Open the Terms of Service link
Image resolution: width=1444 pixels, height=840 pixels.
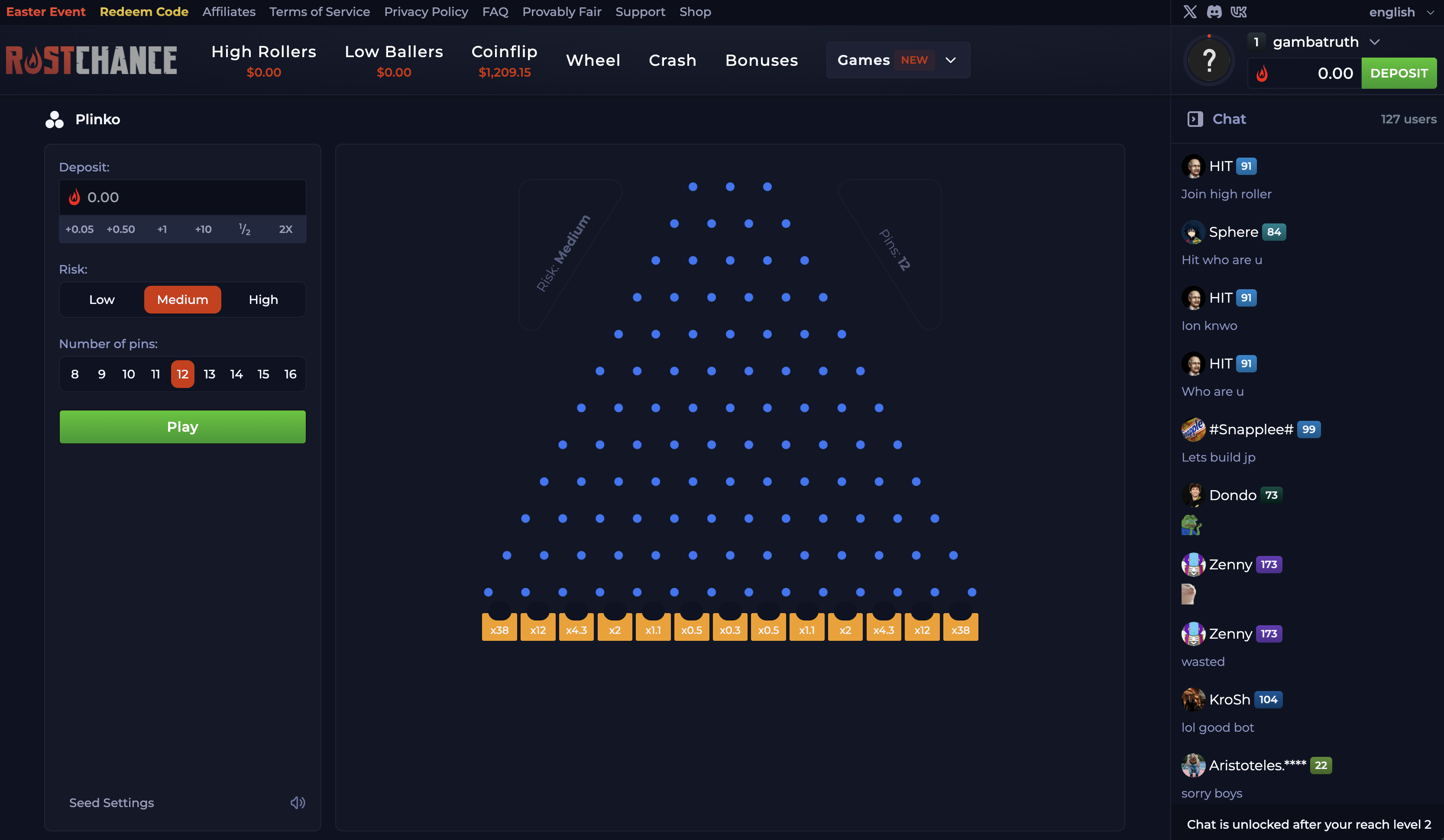coord(320,11)
